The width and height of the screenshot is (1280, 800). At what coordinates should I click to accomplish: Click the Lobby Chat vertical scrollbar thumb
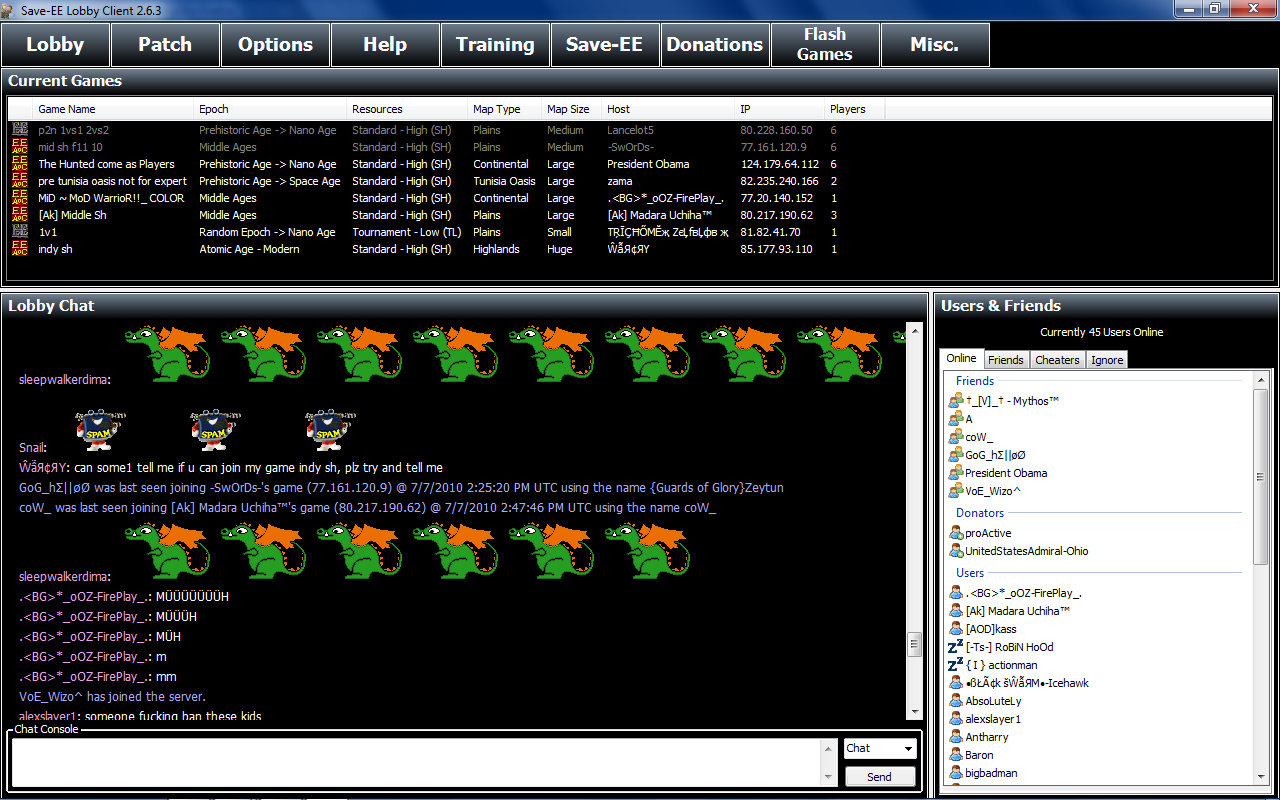coord(914,645)
